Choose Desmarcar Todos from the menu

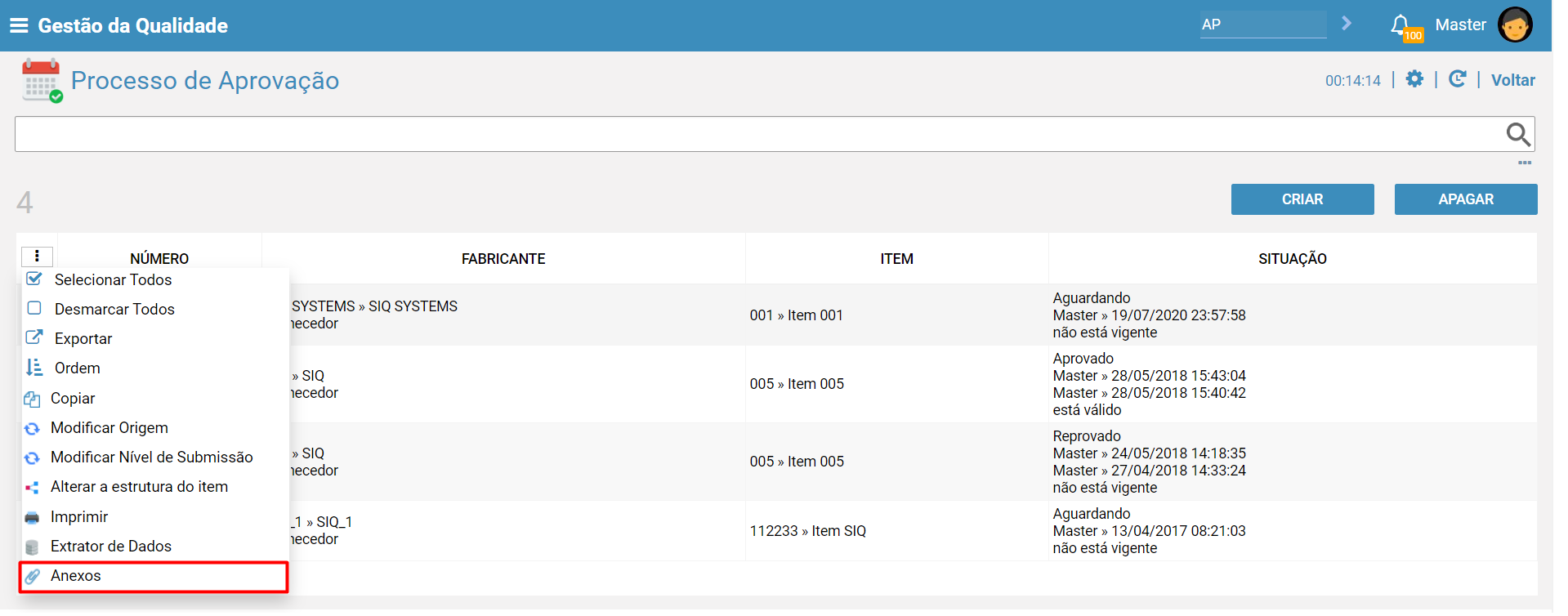[x=114, y=309]
